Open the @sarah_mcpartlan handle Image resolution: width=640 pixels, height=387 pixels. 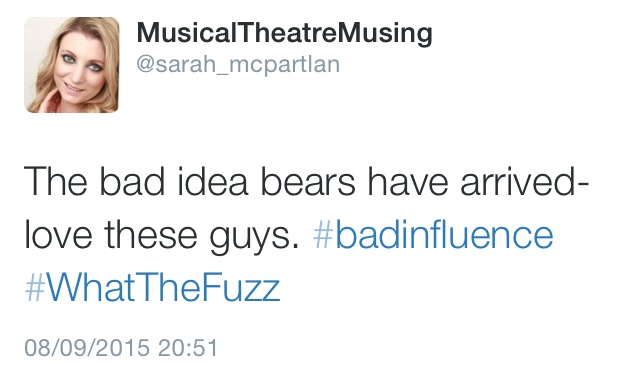(x=238, y=65)
